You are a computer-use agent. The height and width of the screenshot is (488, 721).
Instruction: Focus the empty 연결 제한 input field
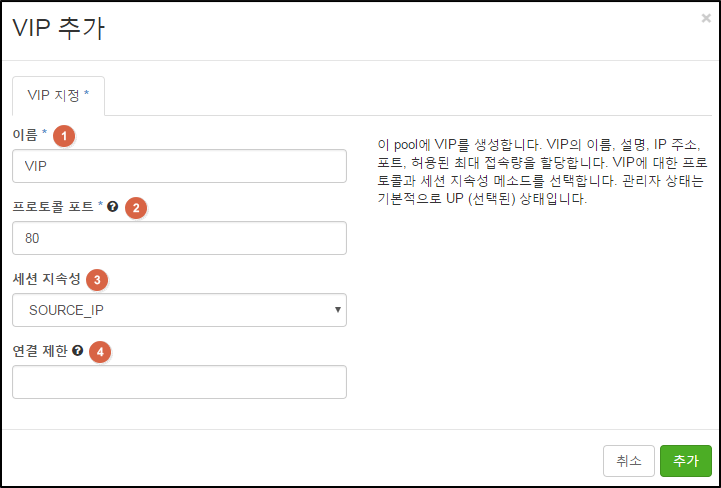pos(179,382)
